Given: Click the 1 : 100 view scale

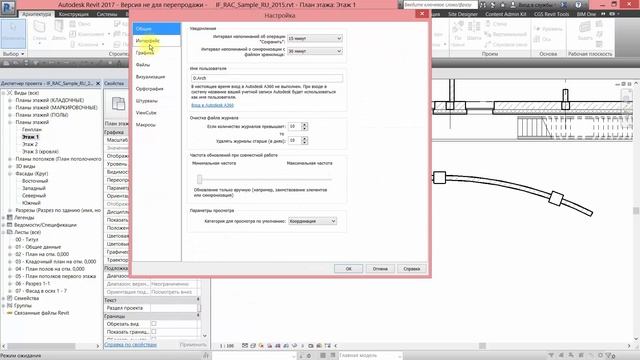Looking at the screenshot, I should (227, 346).
